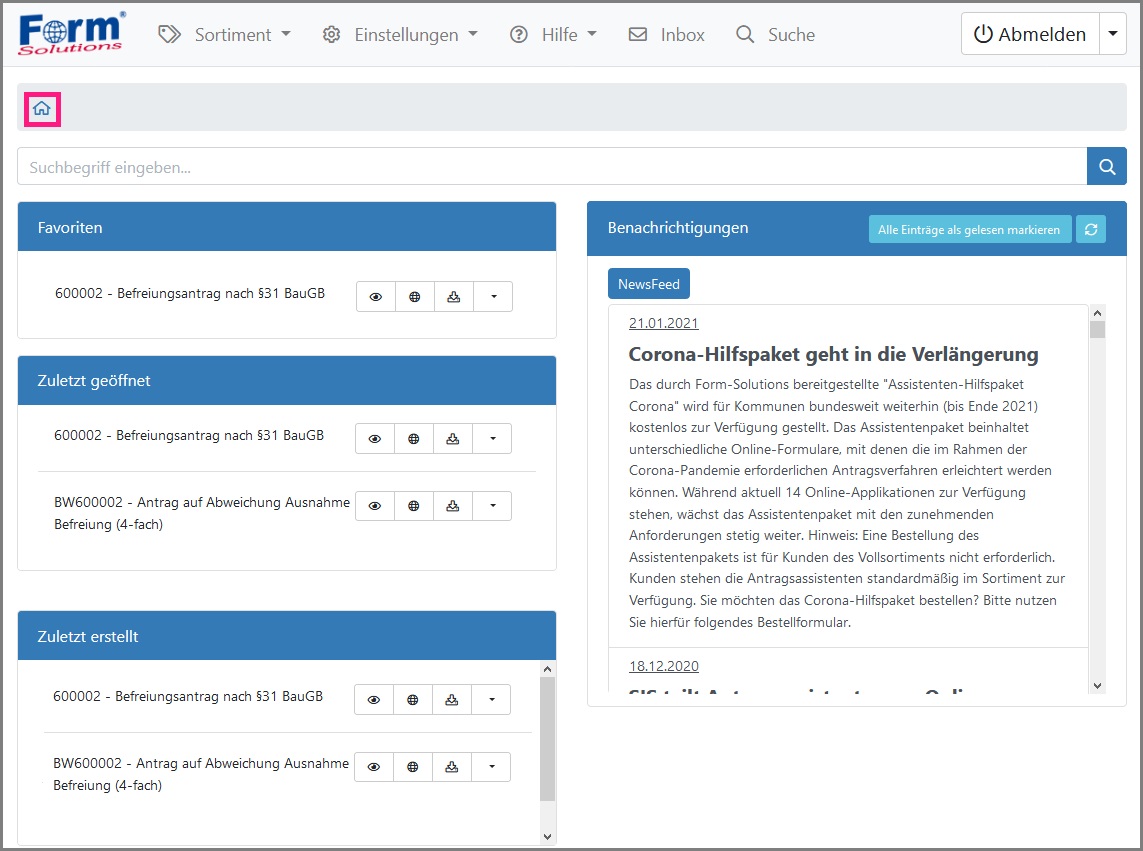Click the blue search magnifier button
Screen dimensions: 1143x851
click(x=1106, y=167)
